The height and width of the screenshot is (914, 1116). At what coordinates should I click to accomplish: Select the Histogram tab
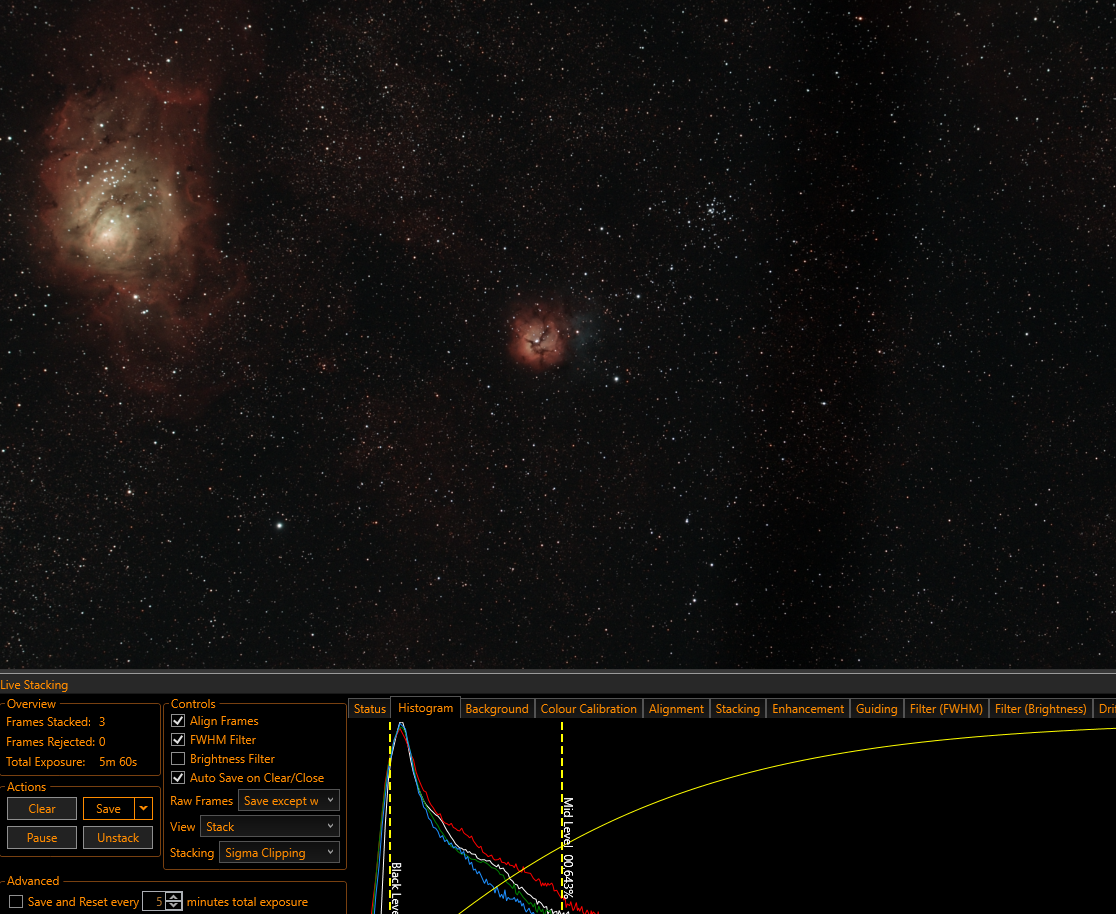tap(426, 708)
